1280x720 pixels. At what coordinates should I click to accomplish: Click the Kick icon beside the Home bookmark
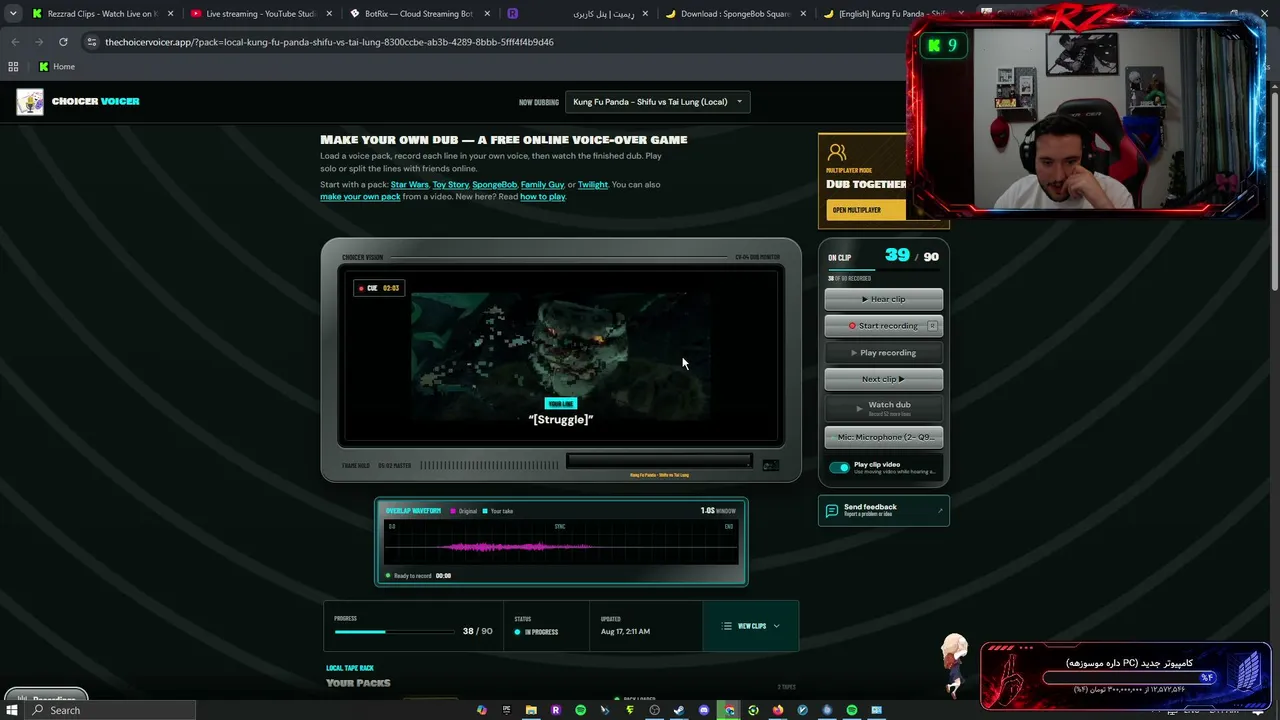43,67
